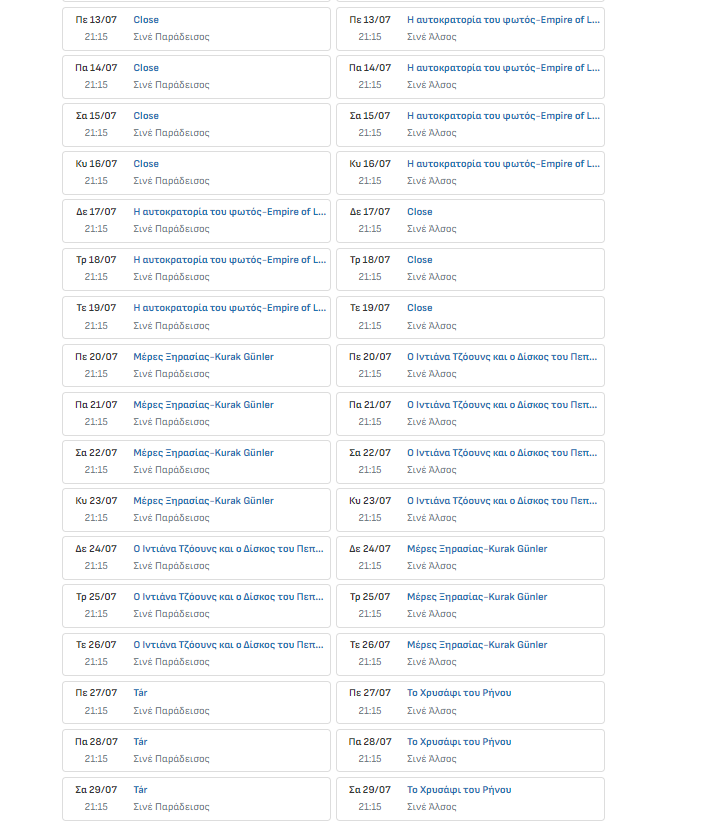
Task: Open Πε 20/07 Indiana Jones film at Σινέ Άλσος
Action: point(503,357)
